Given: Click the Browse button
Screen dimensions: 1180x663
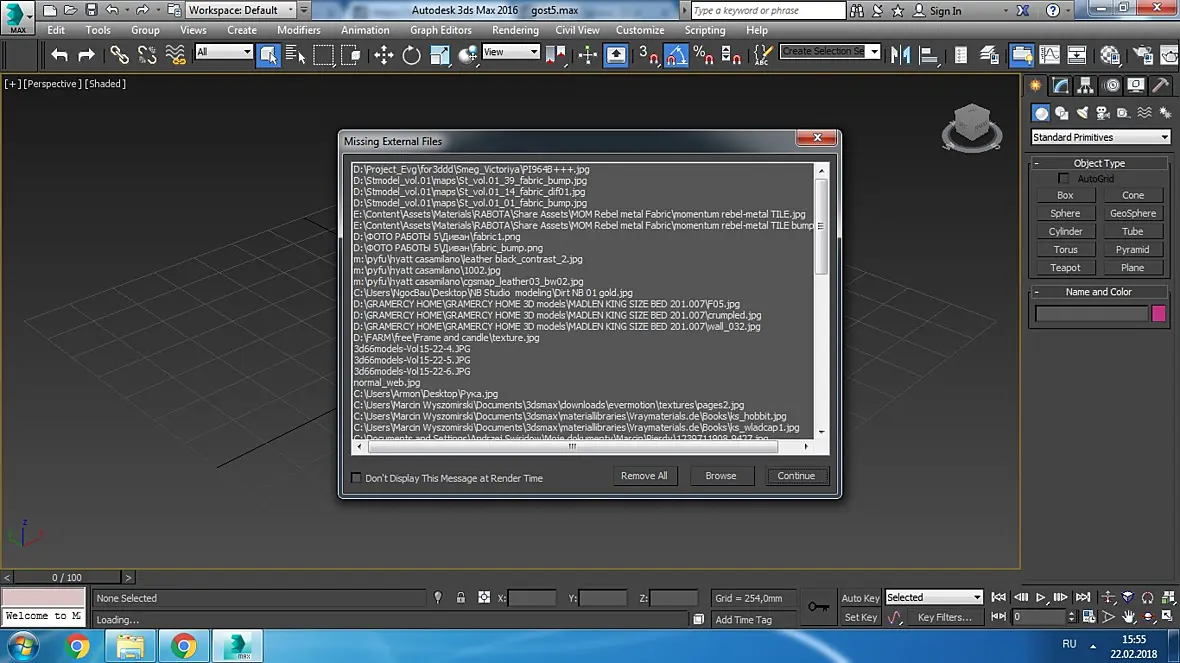Looking at the screenshot, I should click(x=720, y=476).
